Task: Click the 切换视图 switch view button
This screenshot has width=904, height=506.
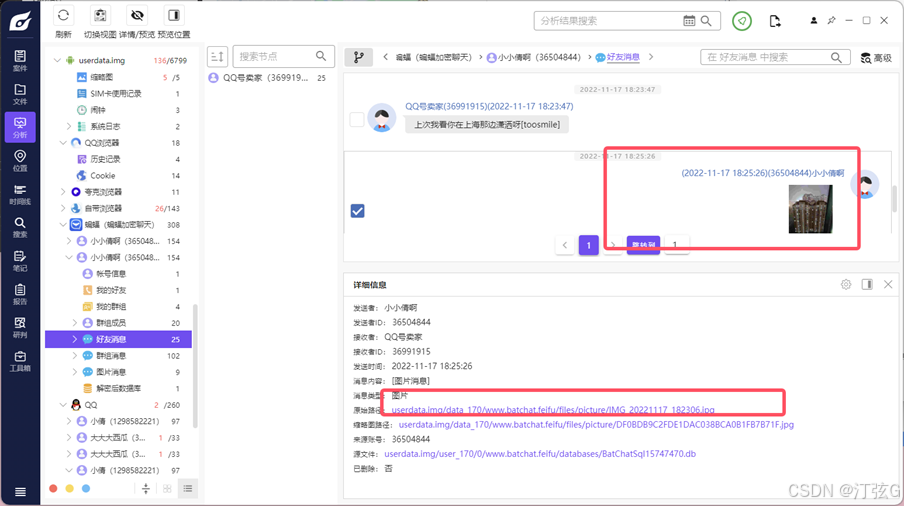Action: coord(100,22)
